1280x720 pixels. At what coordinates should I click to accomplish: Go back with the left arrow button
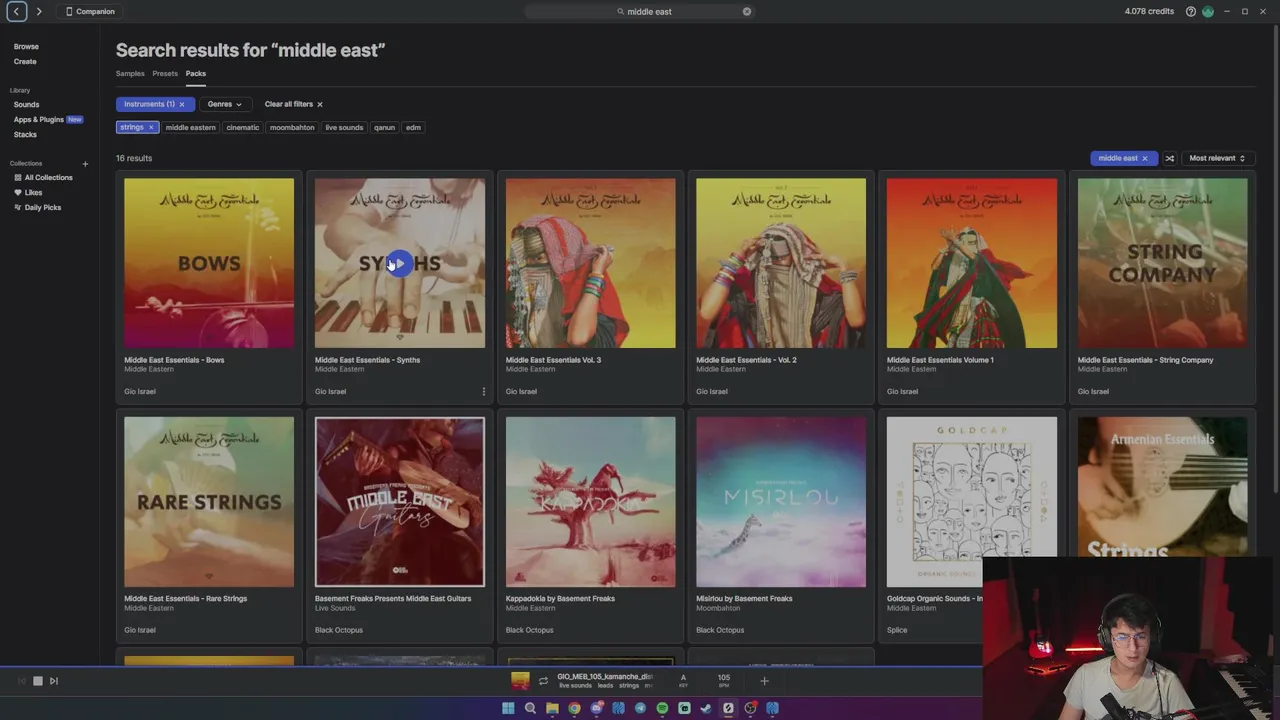coord(17,11)
